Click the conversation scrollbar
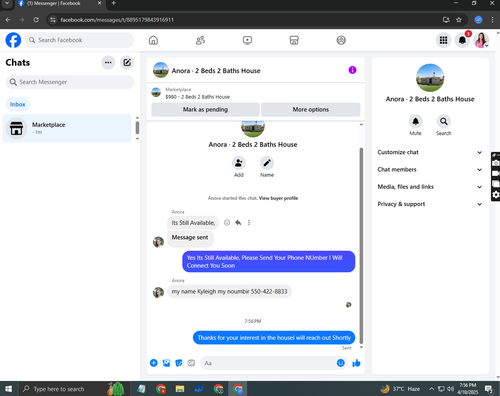This screenshot has height=396, width=500. 361,246
